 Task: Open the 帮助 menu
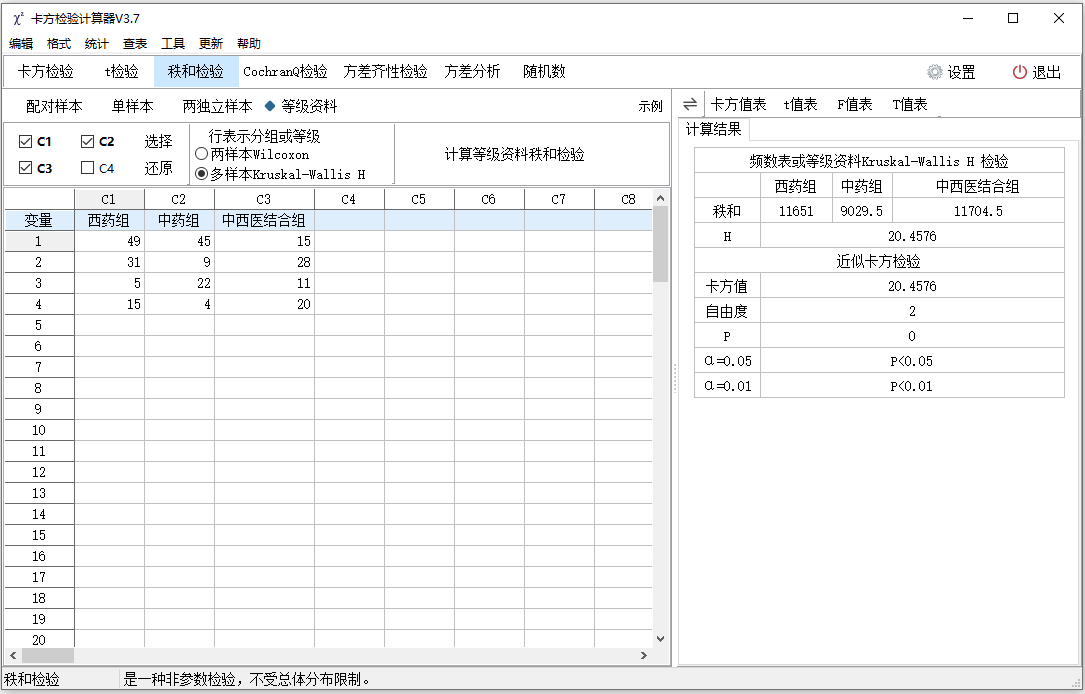coord(248,44)
